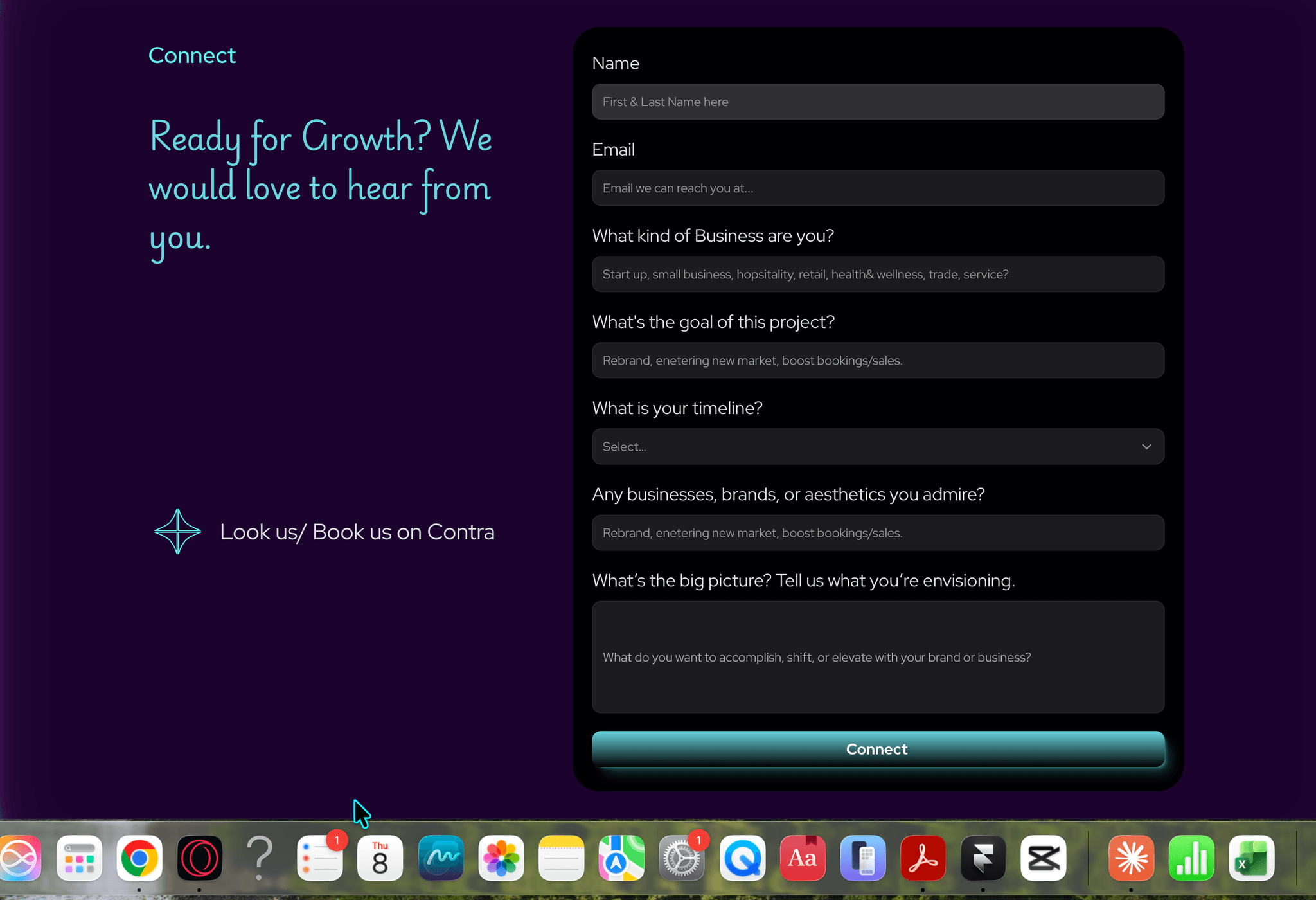Click the "What is your timeline?" label

pos(677,408)
